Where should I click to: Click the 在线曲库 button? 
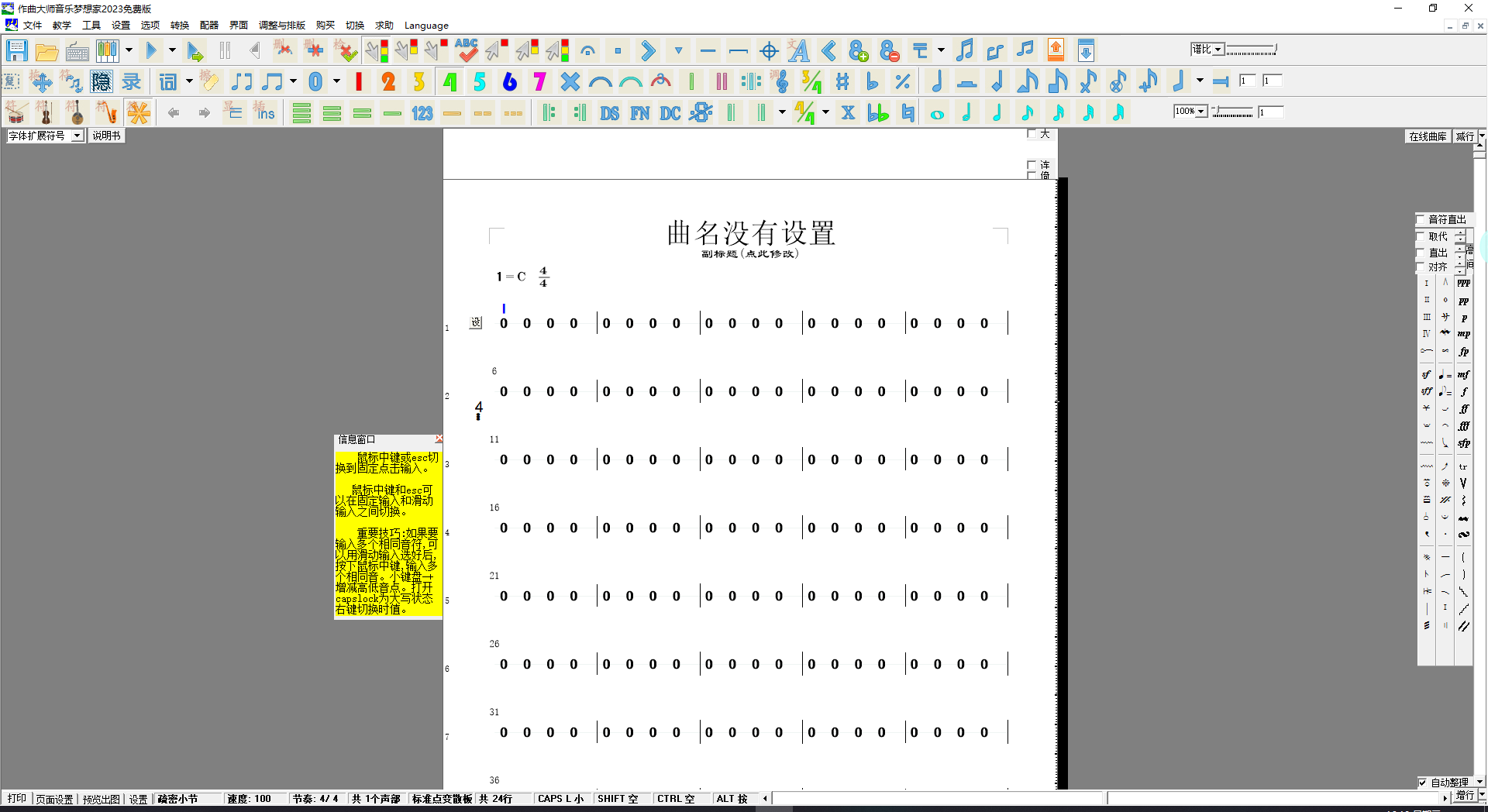coord(1428,136)
